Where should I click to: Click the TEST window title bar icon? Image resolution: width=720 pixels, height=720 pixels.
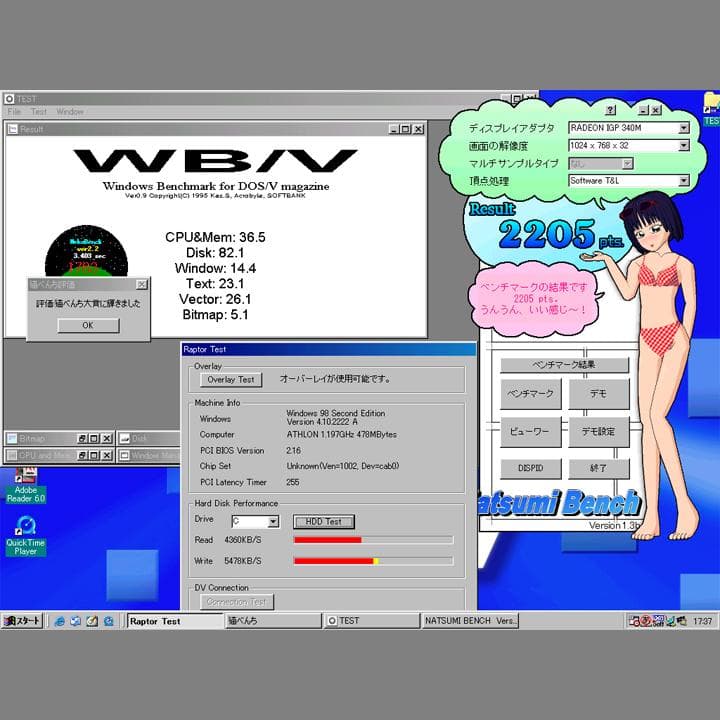coord(9,99)
